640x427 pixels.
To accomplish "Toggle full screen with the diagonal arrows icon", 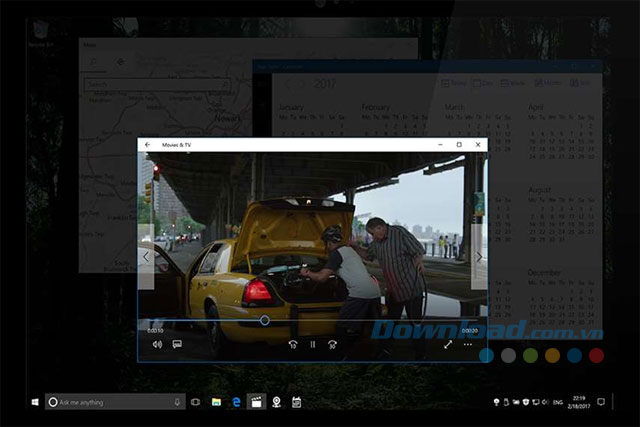I will tap(448, 345).
